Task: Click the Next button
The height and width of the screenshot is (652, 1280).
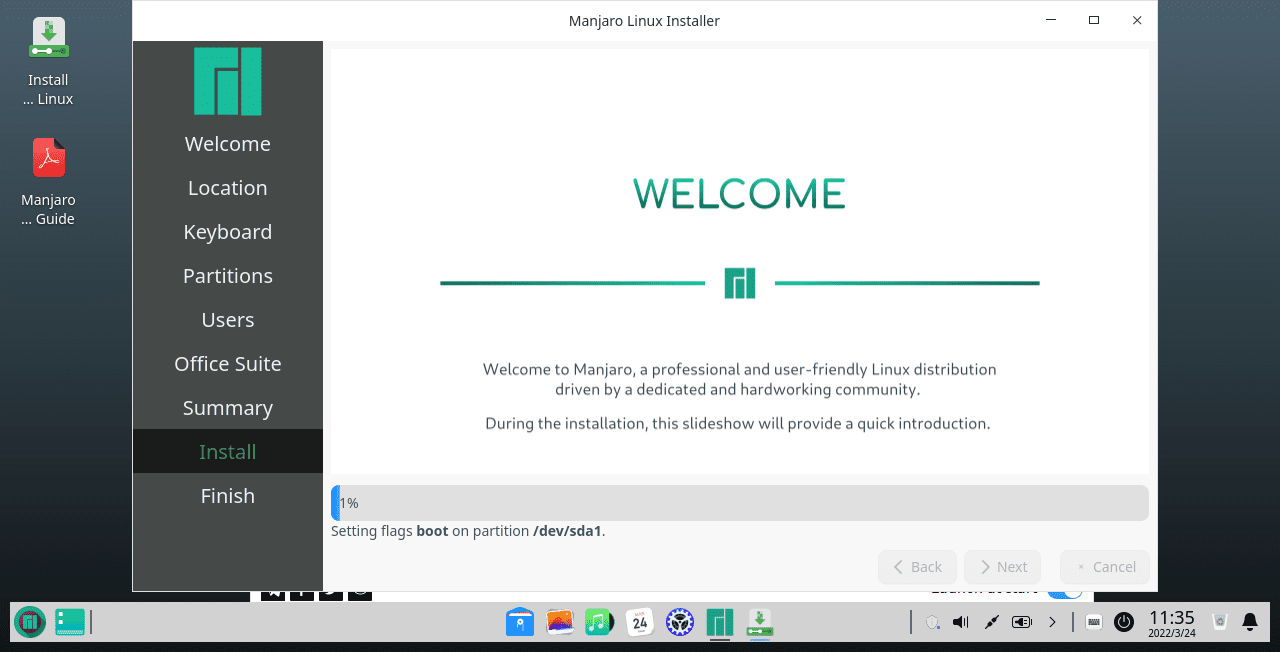Action: click(1002, 567)
